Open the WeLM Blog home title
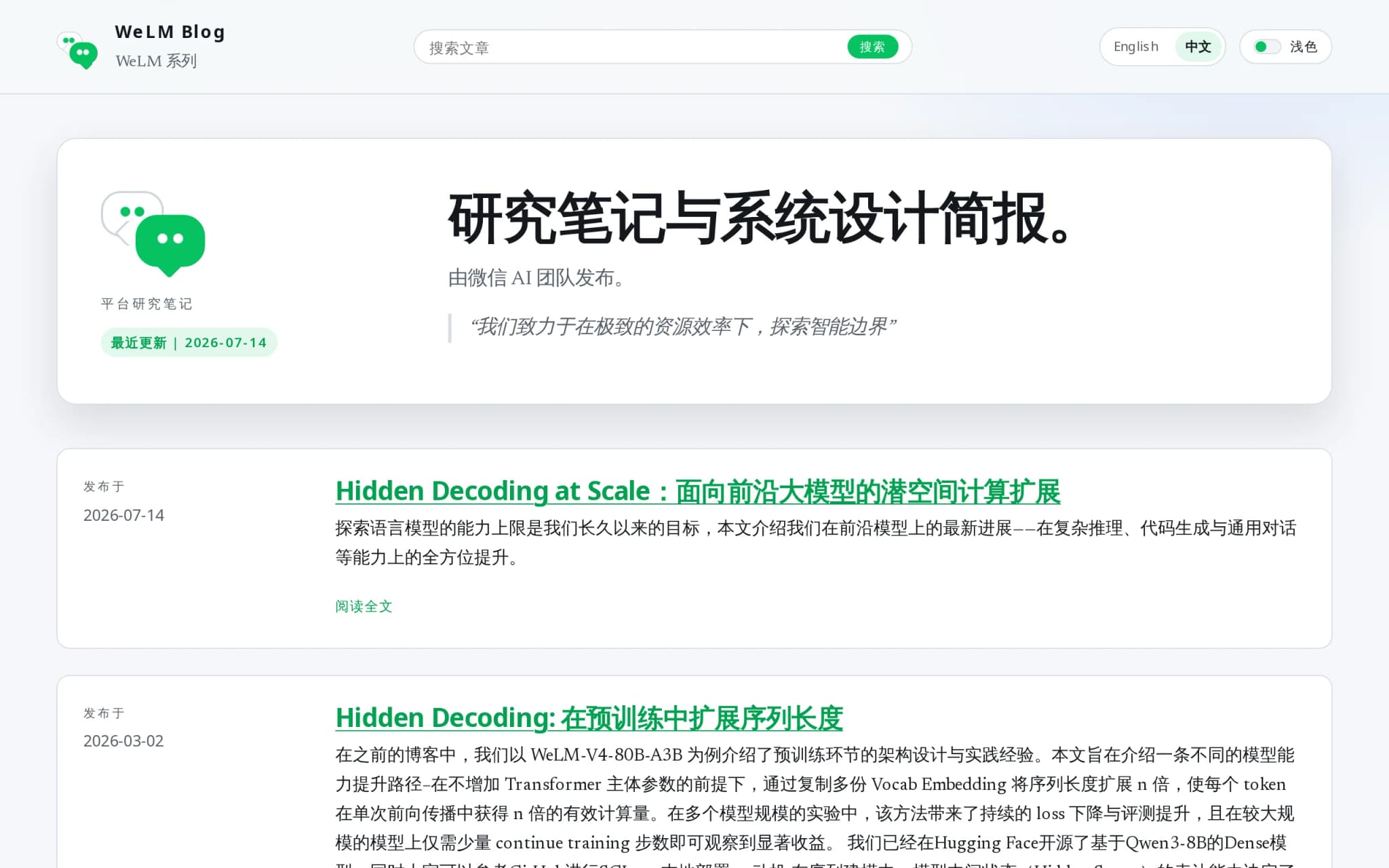Viewport: 1389px width, 868px height. tap(170, 32)
